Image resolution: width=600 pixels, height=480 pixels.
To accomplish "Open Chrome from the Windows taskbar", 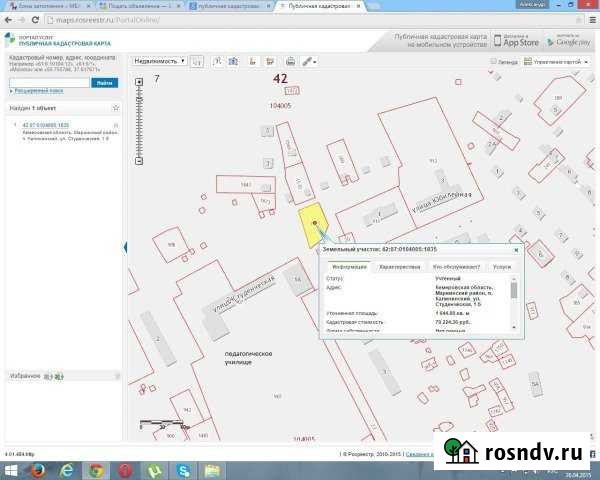I will [x=96, y=469].
